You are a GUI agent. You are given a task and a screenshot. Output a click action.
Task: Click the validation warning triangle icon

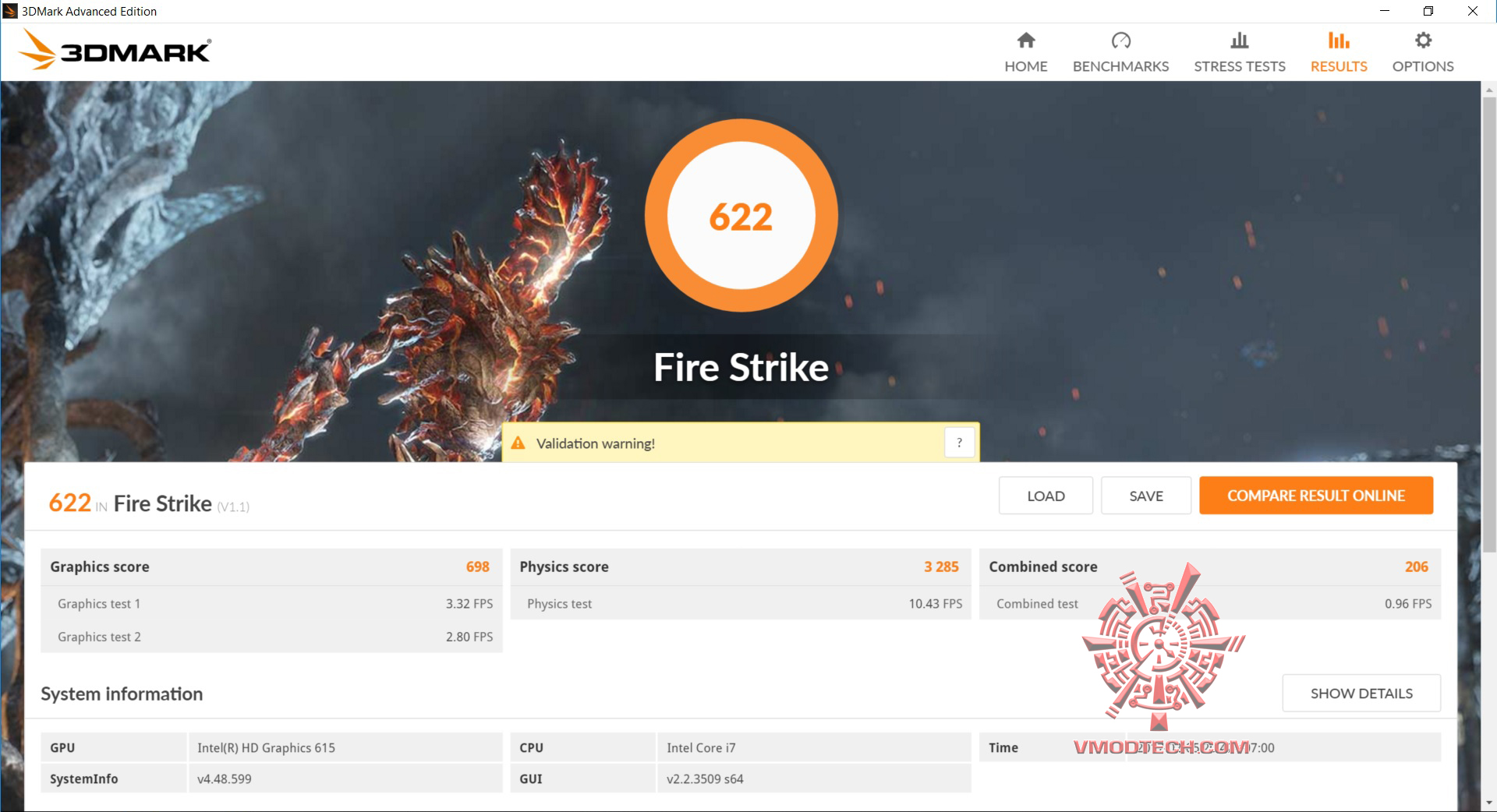click(518, 443)
